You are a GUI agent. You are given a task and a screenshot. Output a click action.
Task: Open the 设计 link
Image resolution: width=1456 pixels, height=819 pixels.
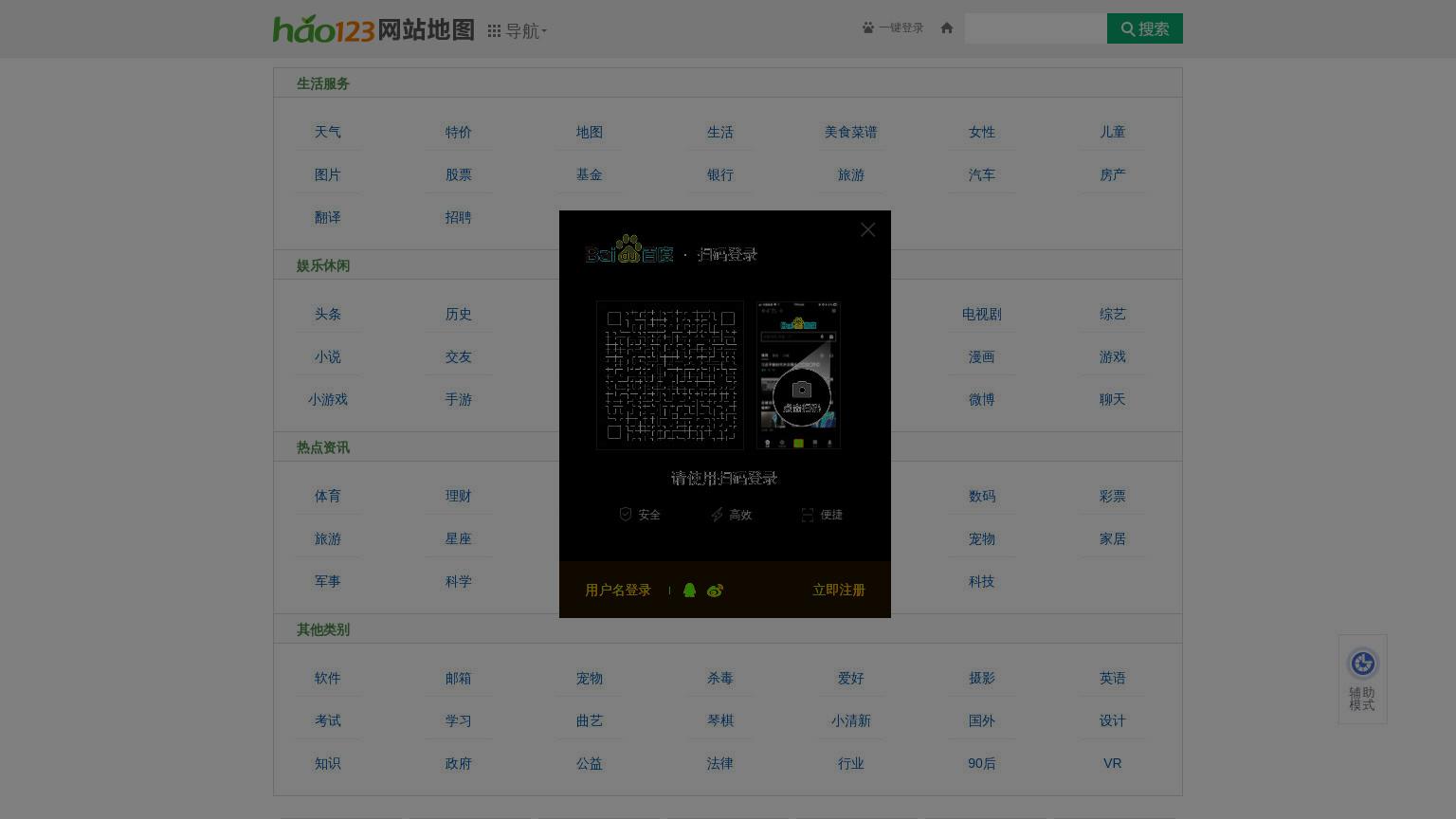[1113, 720]
